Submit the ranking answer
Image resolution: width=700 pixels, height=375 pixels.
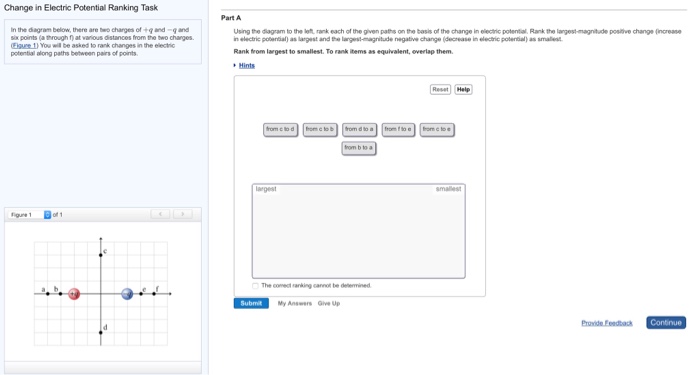coord(251,303)
